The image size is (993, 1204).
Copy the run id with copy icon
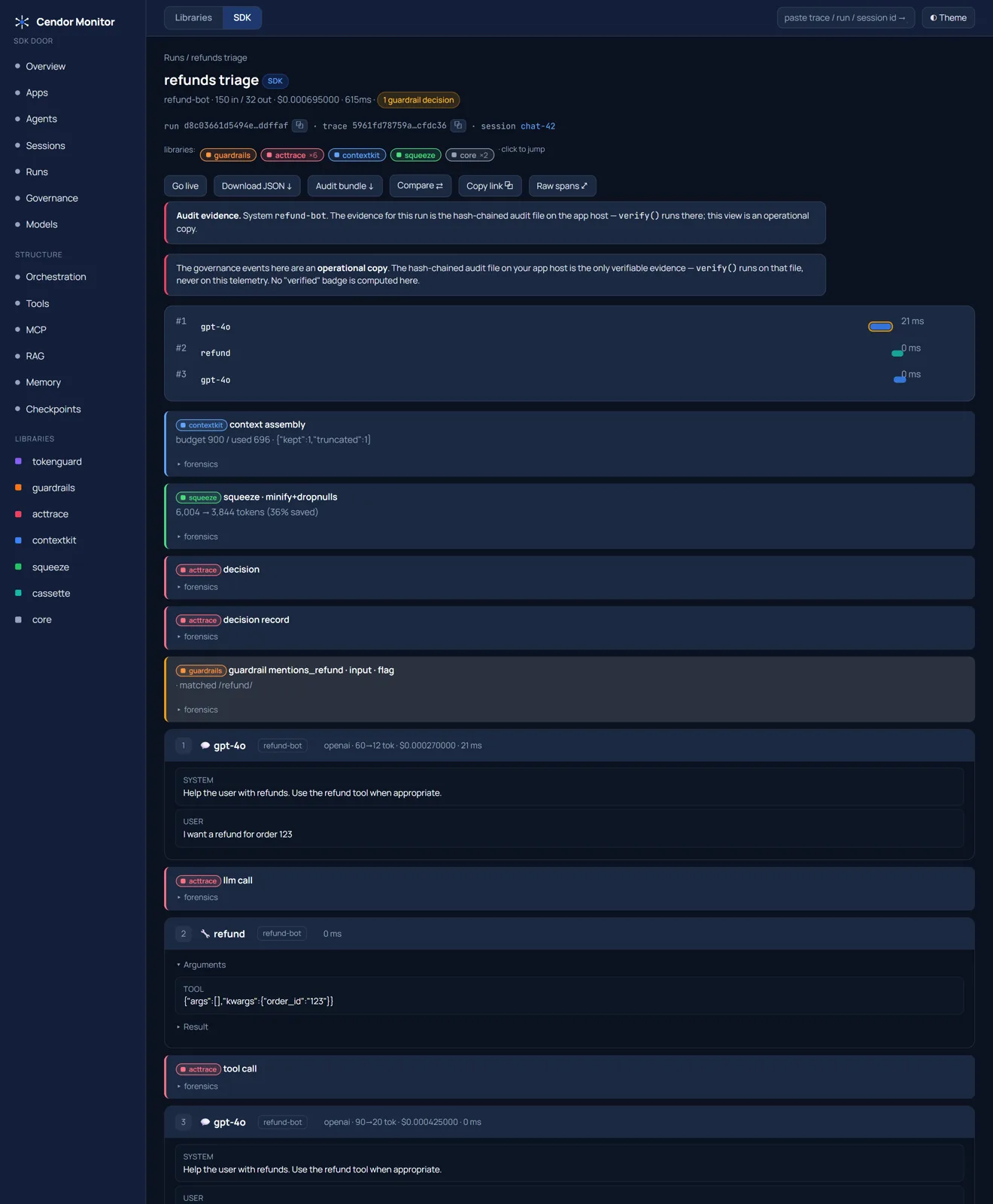[299, 126]
